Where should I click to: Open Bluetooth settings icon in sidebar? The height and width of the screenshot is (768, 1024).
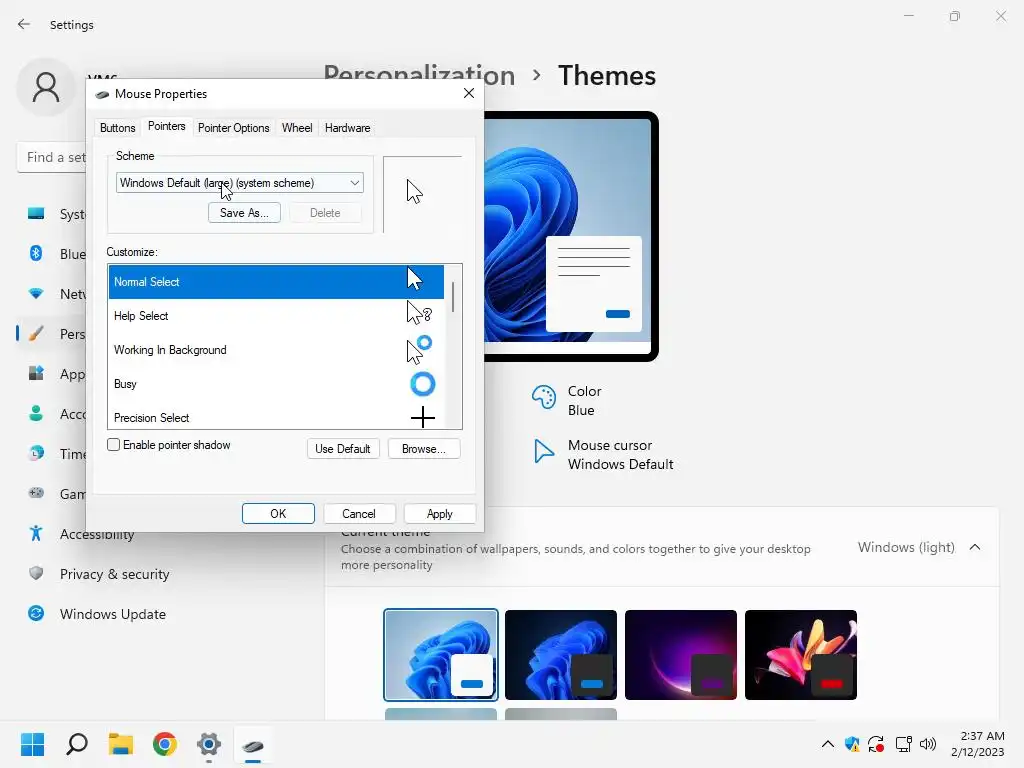[36, 253]
